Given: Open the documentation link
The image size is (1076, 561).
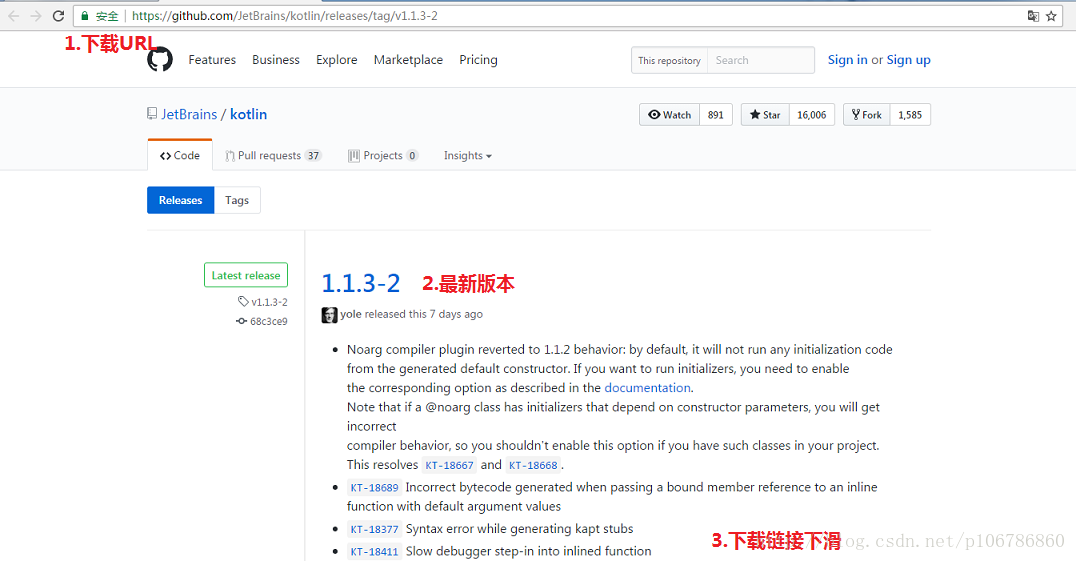Looking at the screenshot, I should tap(647, 387).
